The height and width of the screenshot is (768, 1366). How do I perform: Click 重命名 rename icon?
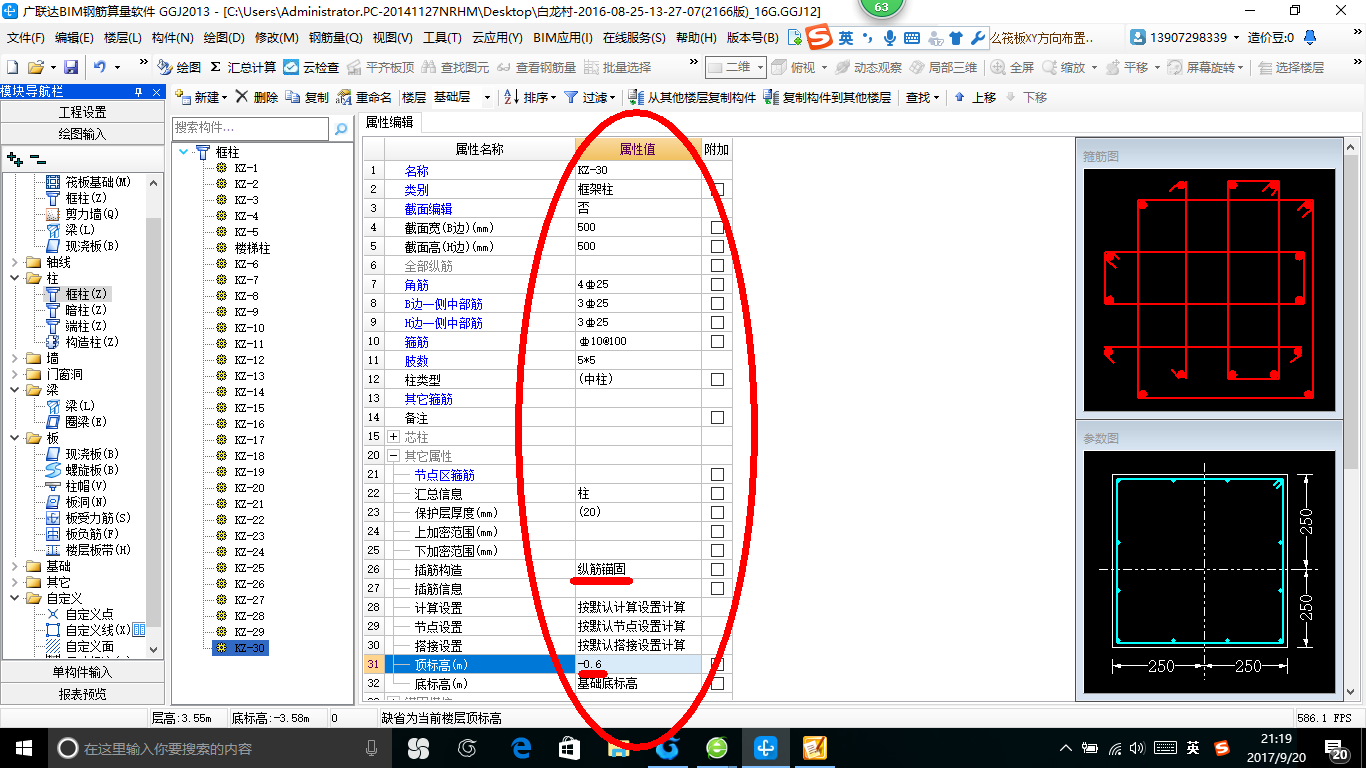tap(364, 97)
